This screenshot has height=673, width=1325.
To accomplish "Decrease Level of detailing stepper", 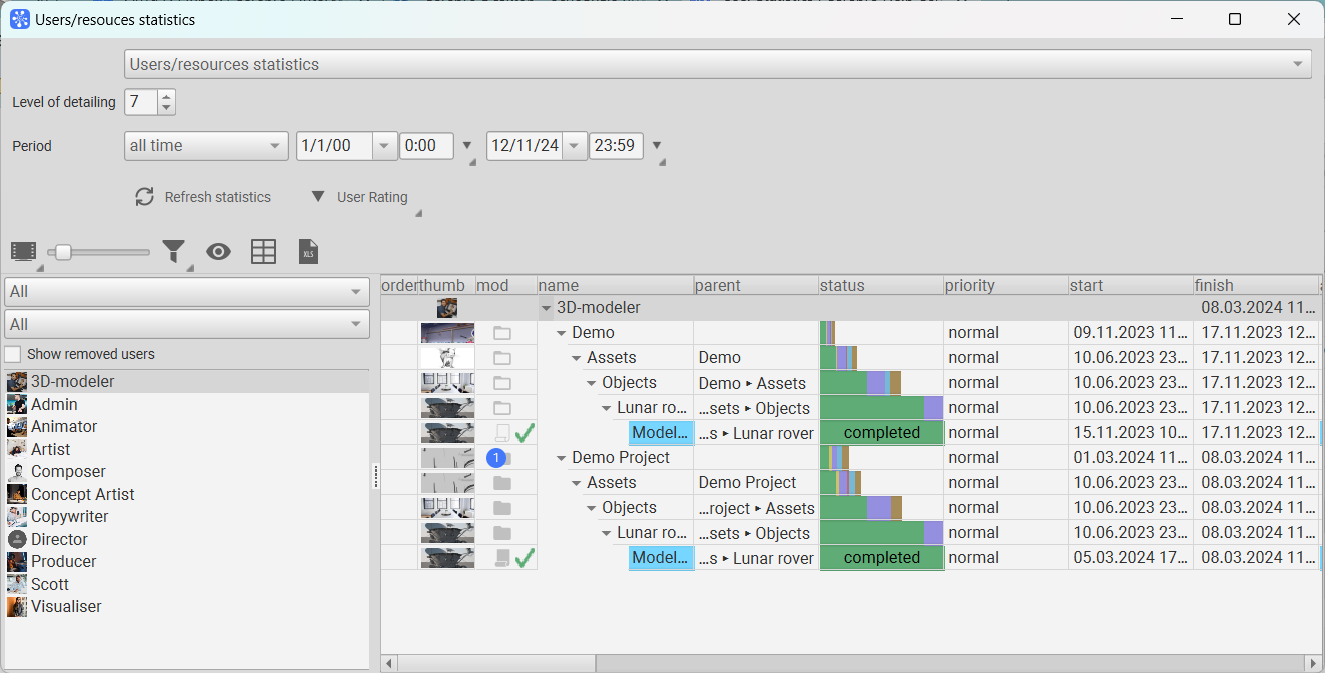I will pos(166,108).
